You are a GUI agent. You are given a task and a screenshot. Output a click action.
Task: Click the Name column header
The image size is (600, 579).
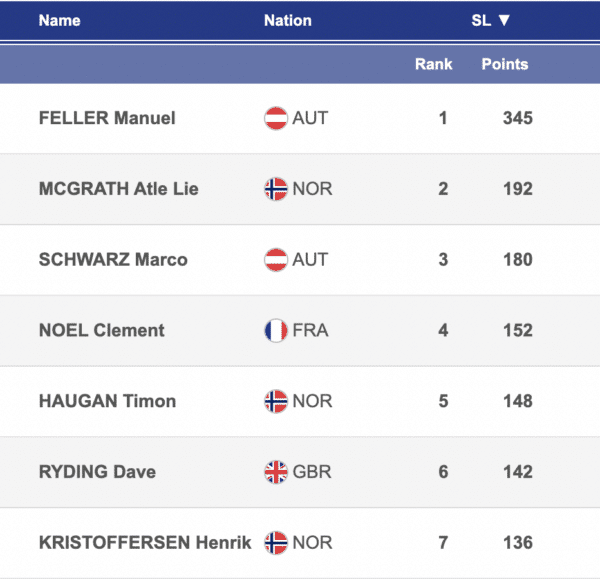click(59, 20)
